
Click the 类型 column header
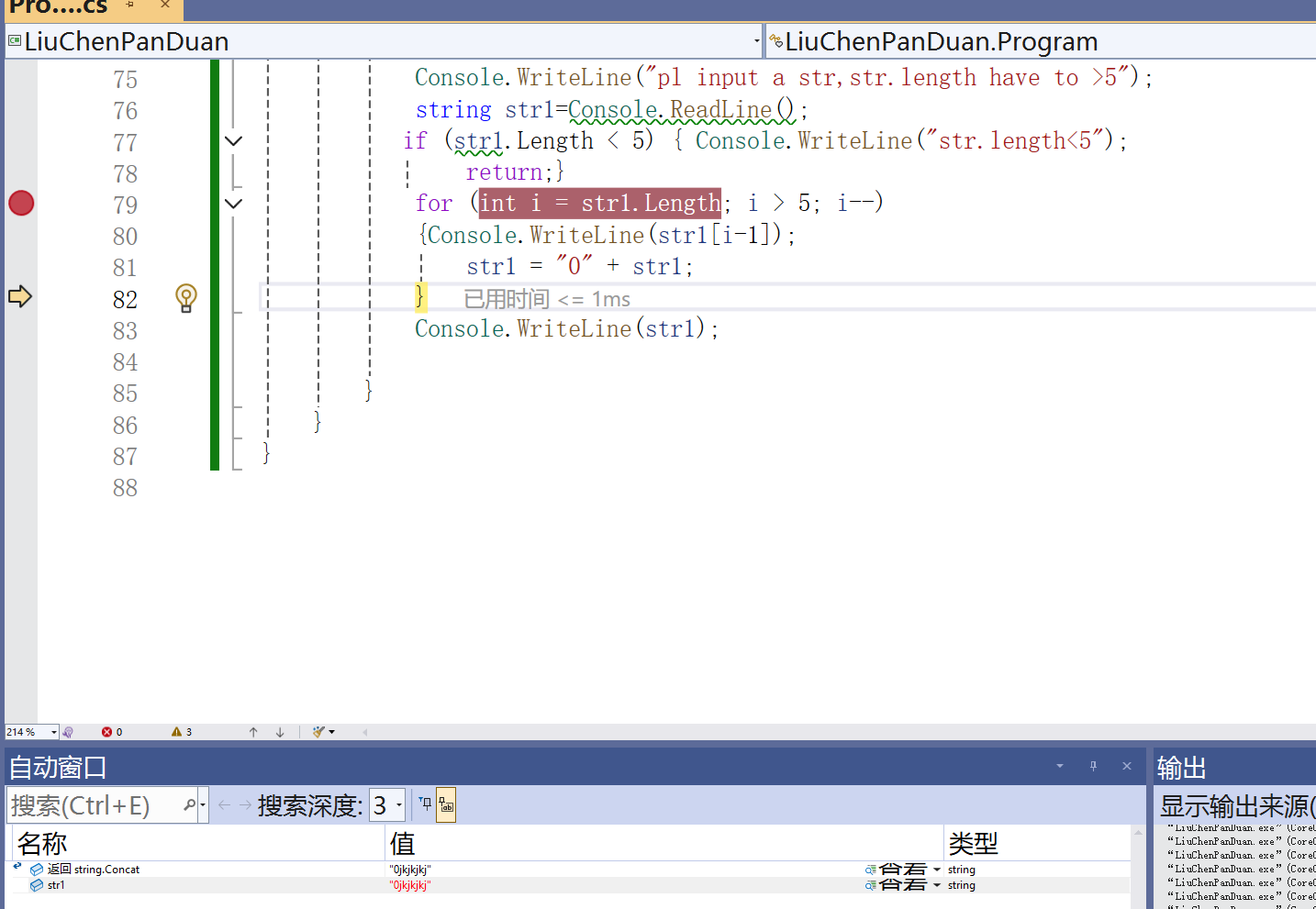1037,843
